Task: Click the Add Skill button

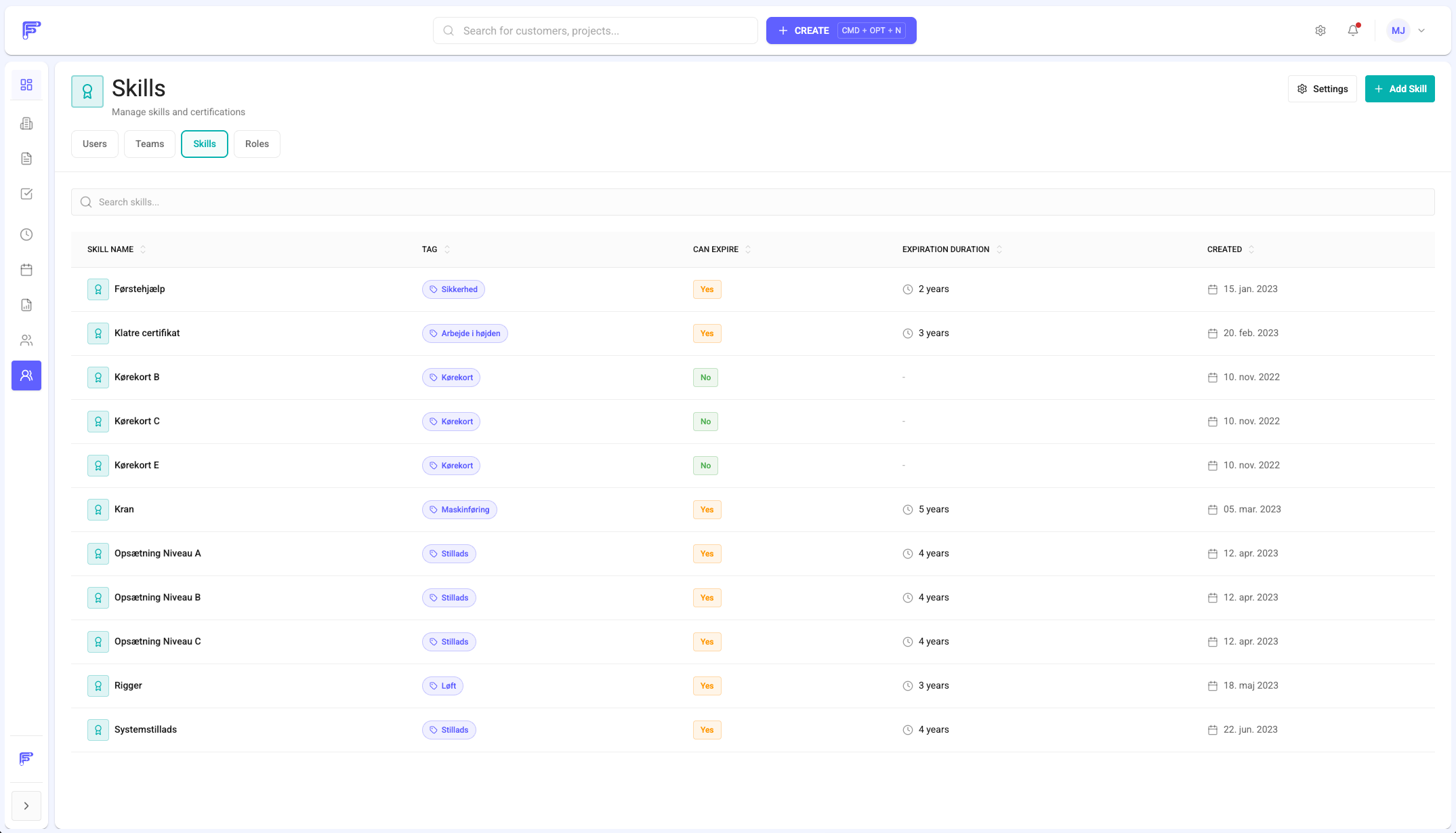Action: (1400, 89)
